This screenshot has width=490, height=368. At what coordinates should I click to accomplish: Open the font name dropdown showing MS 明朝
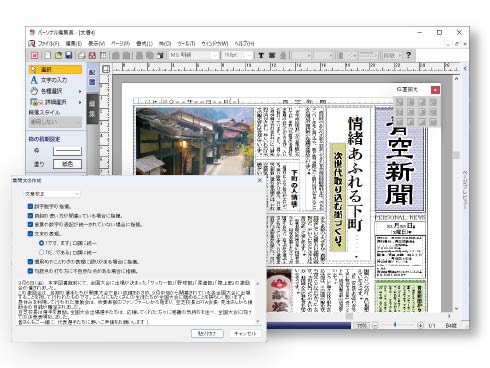click(x=194, y=55)
